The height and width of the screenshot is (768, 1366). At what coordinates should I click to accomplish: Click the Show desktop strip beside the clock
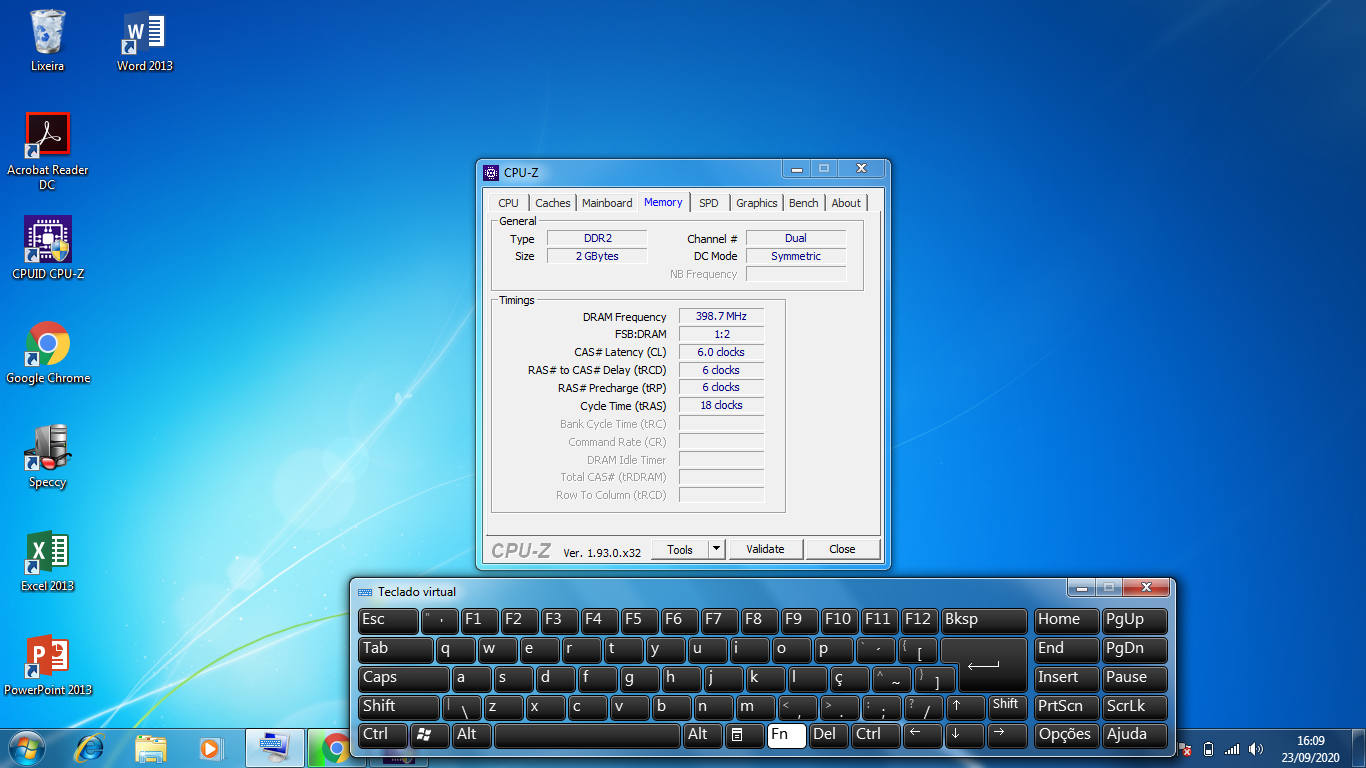click(x=1359, y=749)
